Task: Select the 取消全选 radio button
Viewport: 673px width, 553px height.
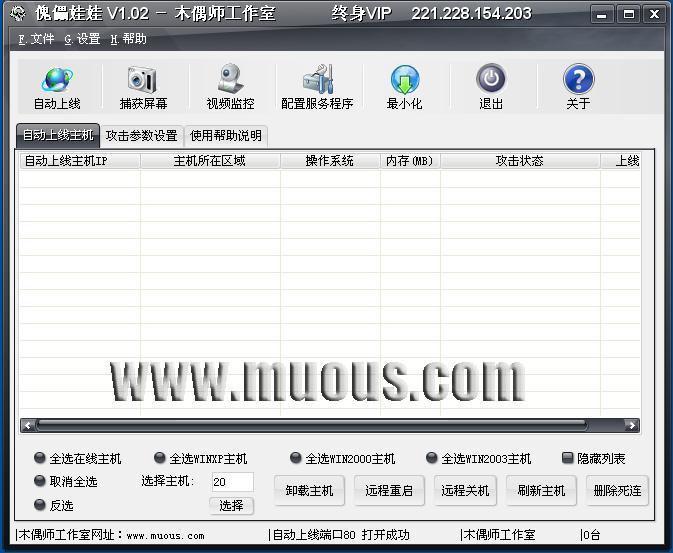Action: tap(39, 481)
